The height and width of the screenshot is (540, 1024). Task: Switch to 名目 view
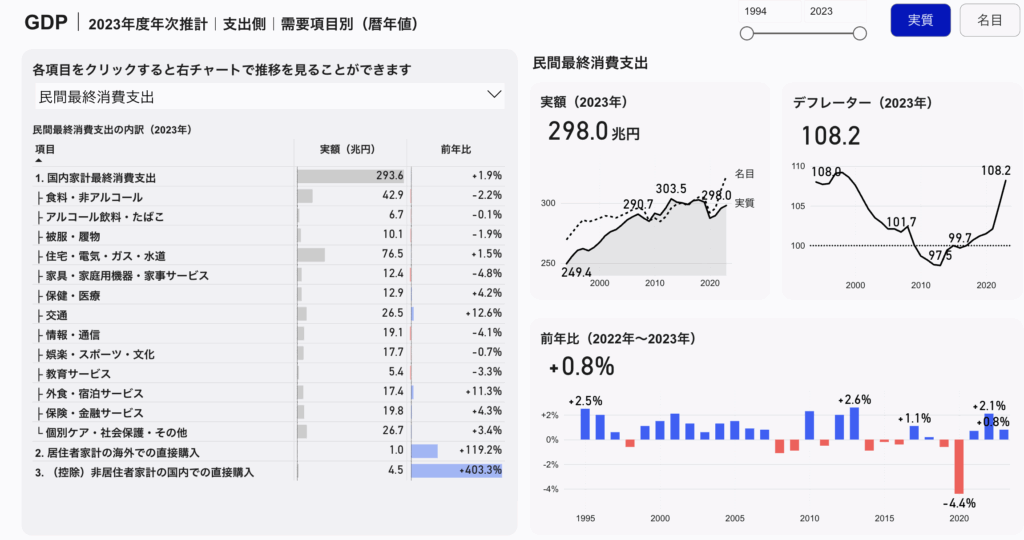coord(989,20)
